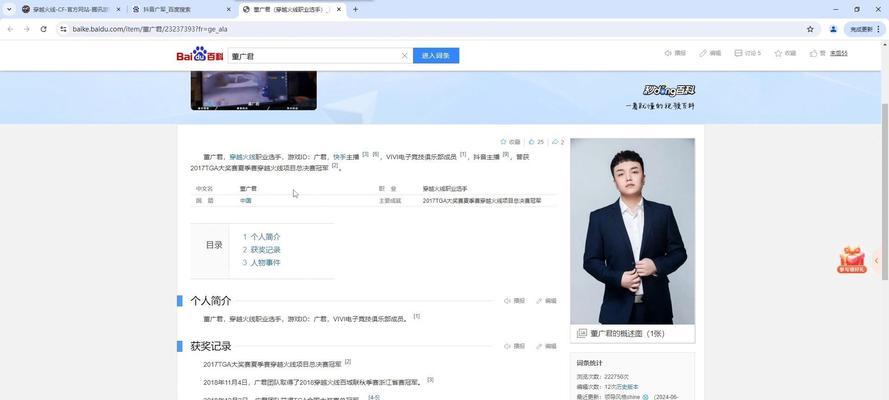Viewport: 889px width, 400px height.
Task: Go back to previous page
Action: coord(10,29)
